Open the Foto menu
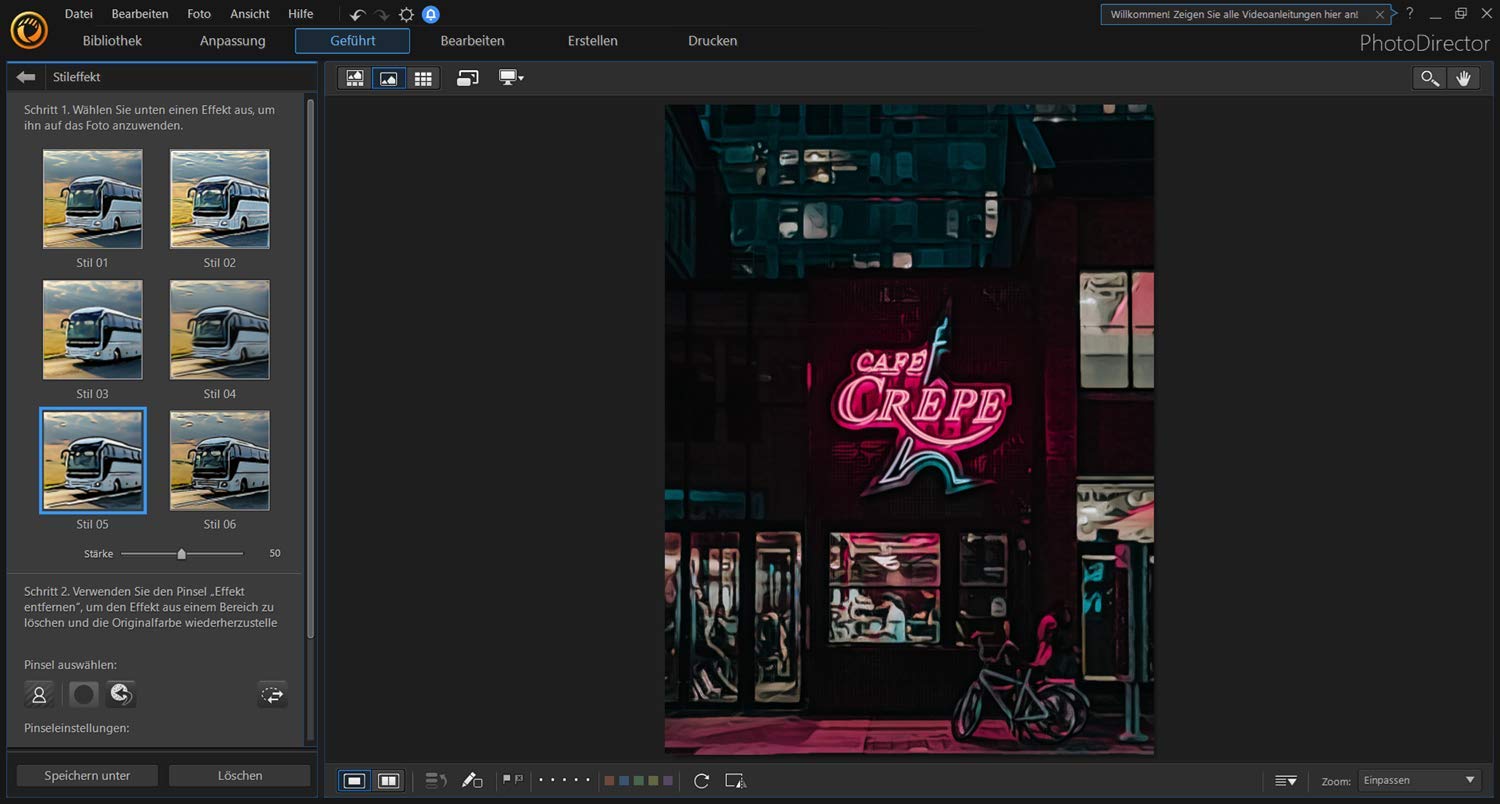The width and height of the screenshot is (1500, 804). pyautogui.click(x=199, y=14)
